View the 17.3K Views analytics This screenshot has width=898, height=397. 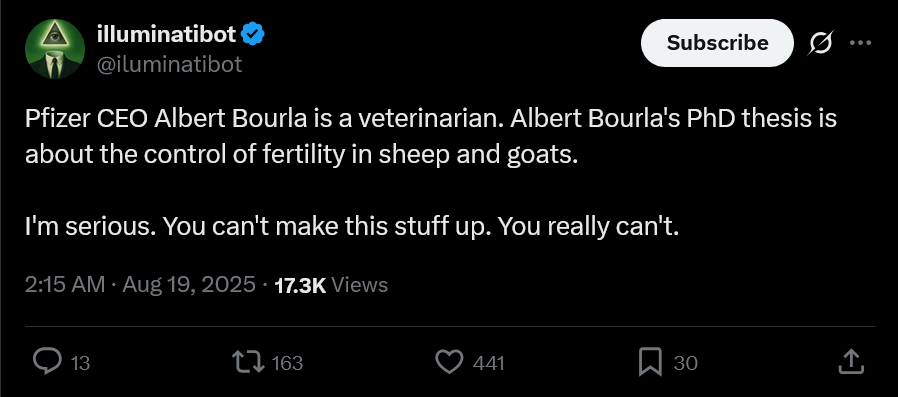[x=331, y=285]
